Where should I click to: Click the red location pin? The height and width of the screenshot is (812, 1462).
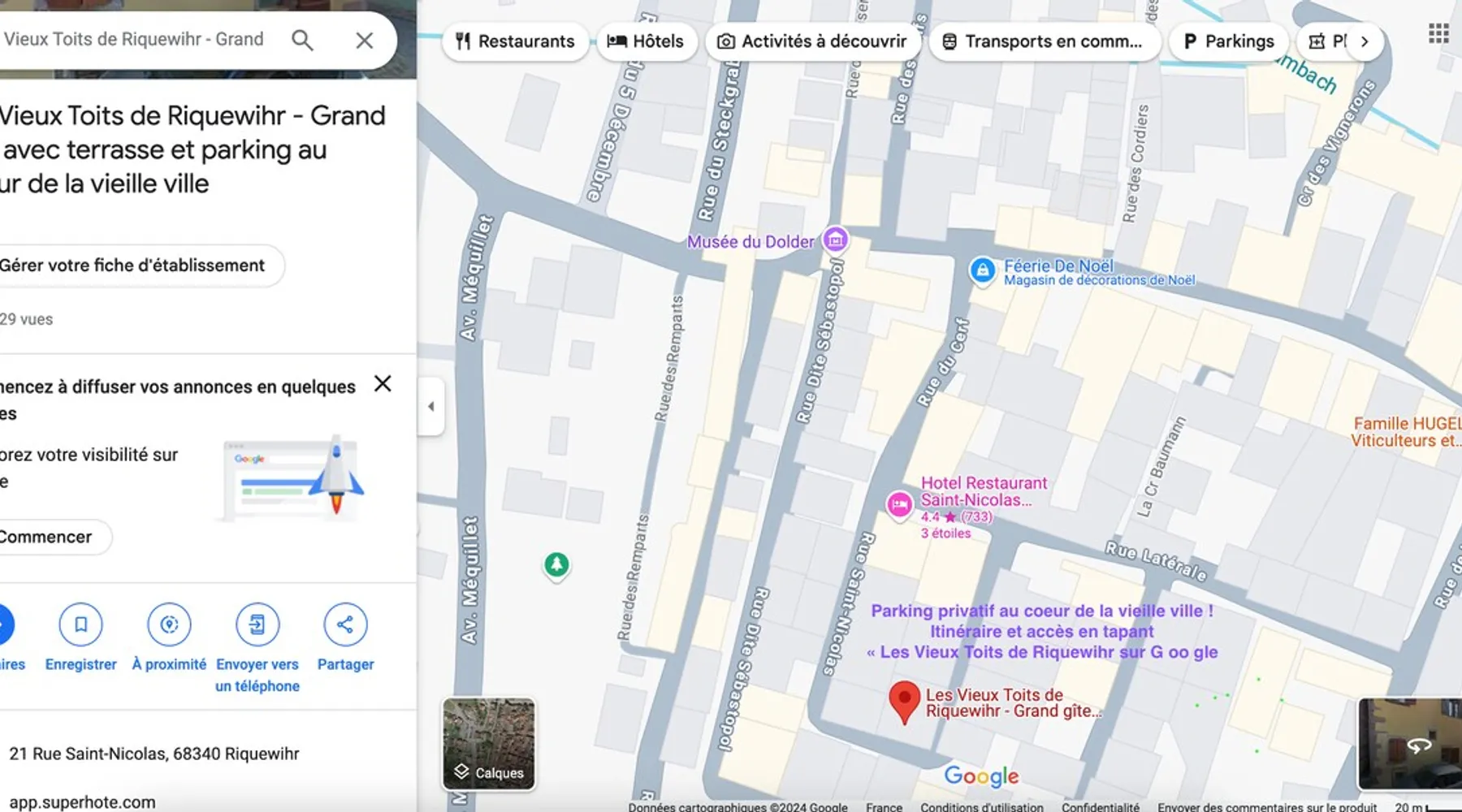(x=904, y=702)
